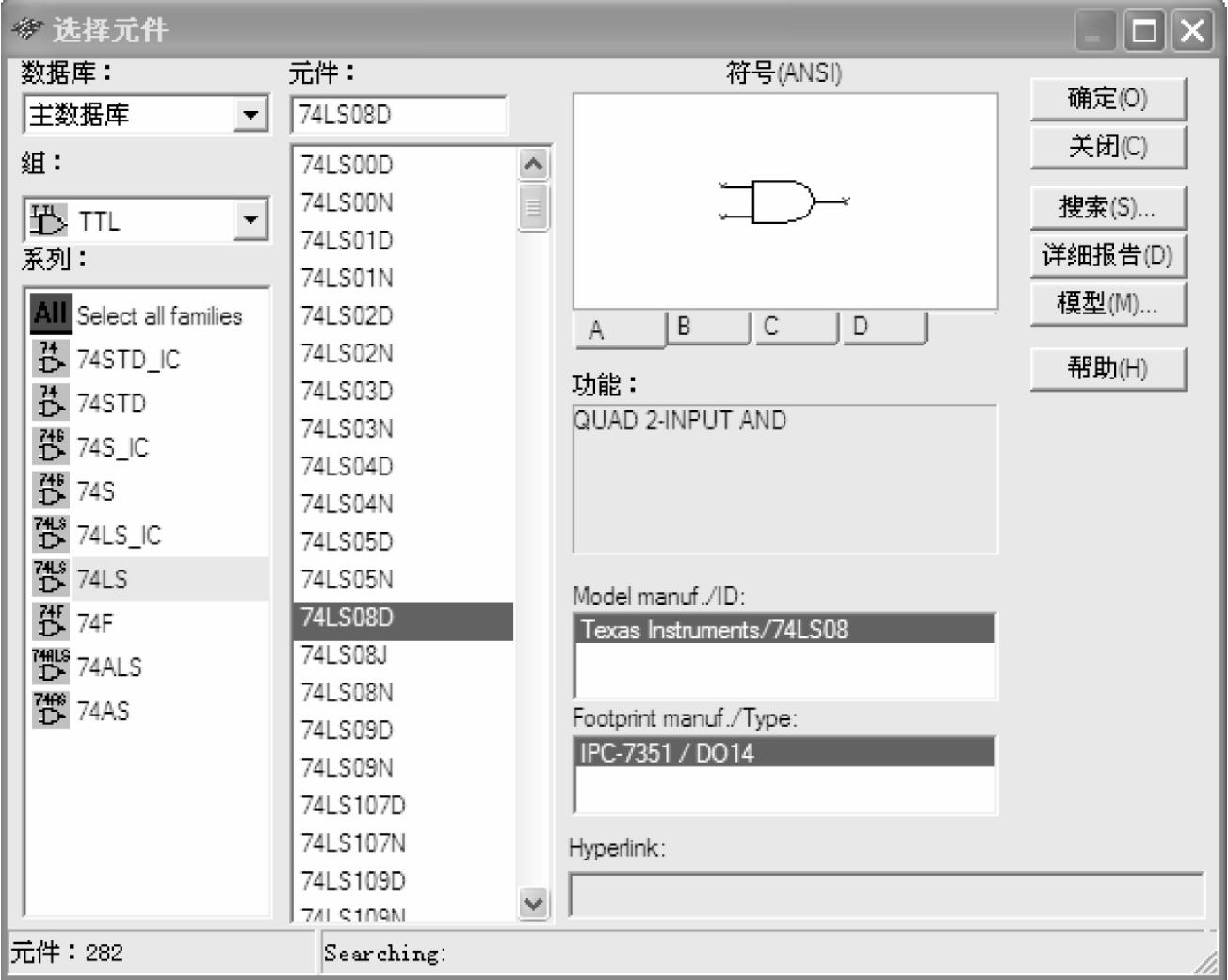Click the component list scrollbar thumb
The image size is (1228, 980).
[533, 207]
